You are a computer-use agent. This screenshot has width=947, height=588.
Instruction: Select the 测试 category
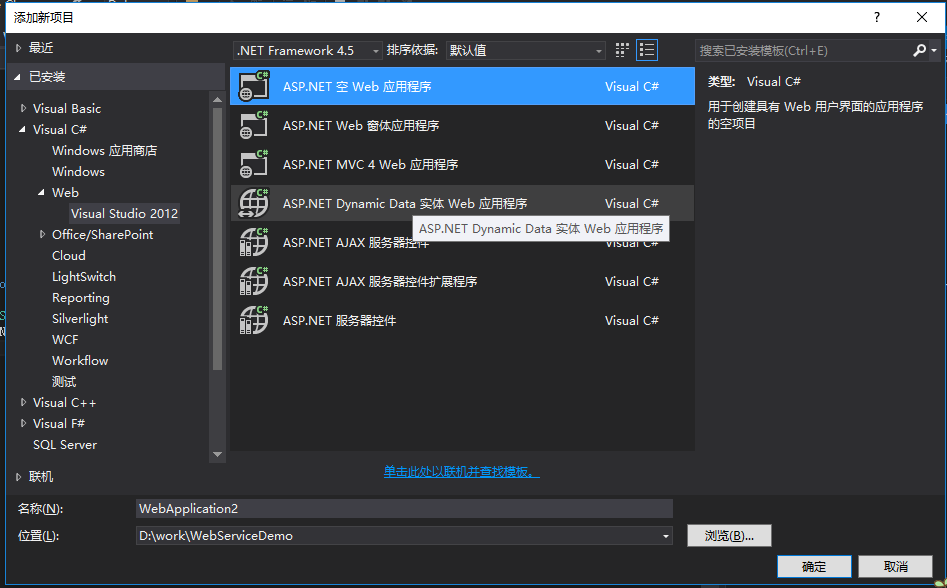pos(64,382)
